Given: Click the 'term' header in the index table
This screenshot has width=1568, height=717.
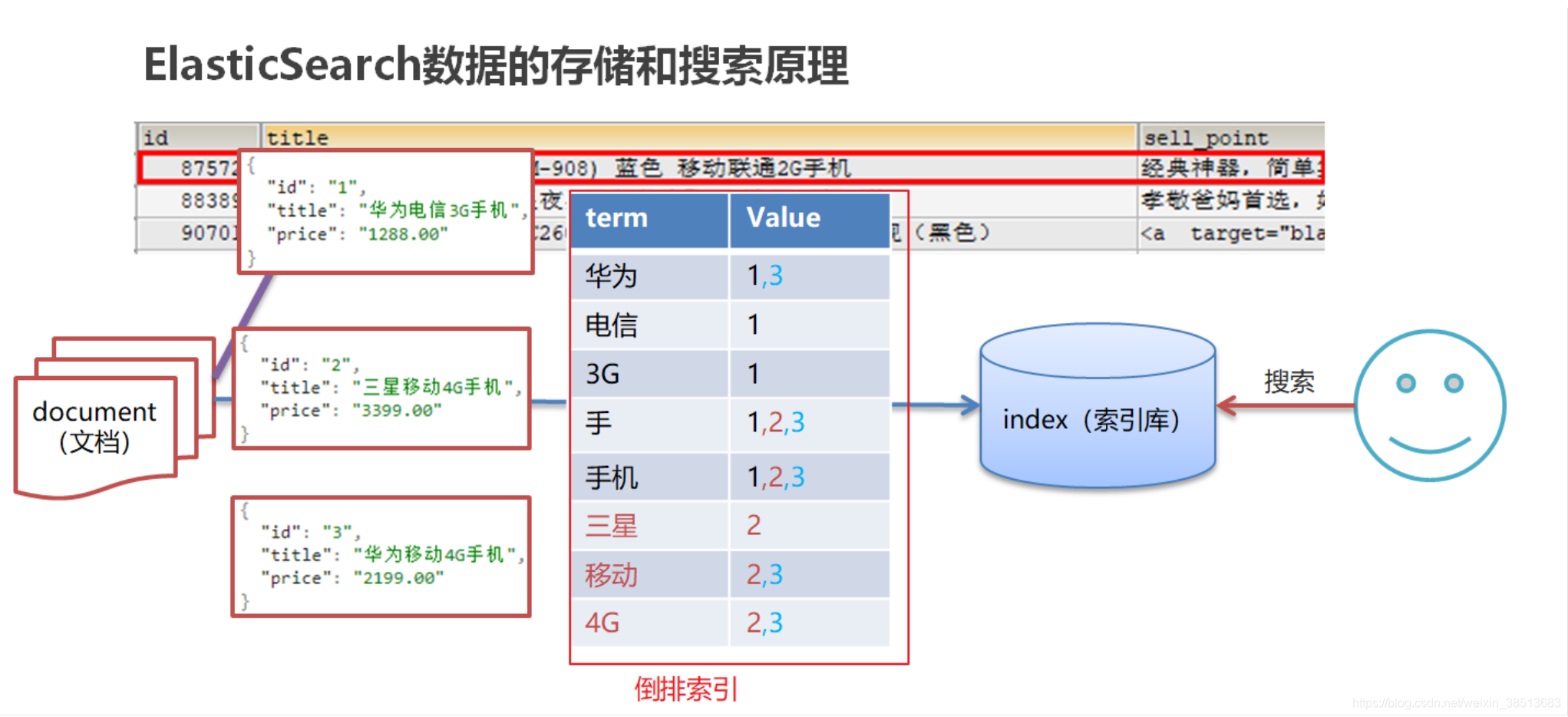Looking at the screenshot, I should [649, 219].
